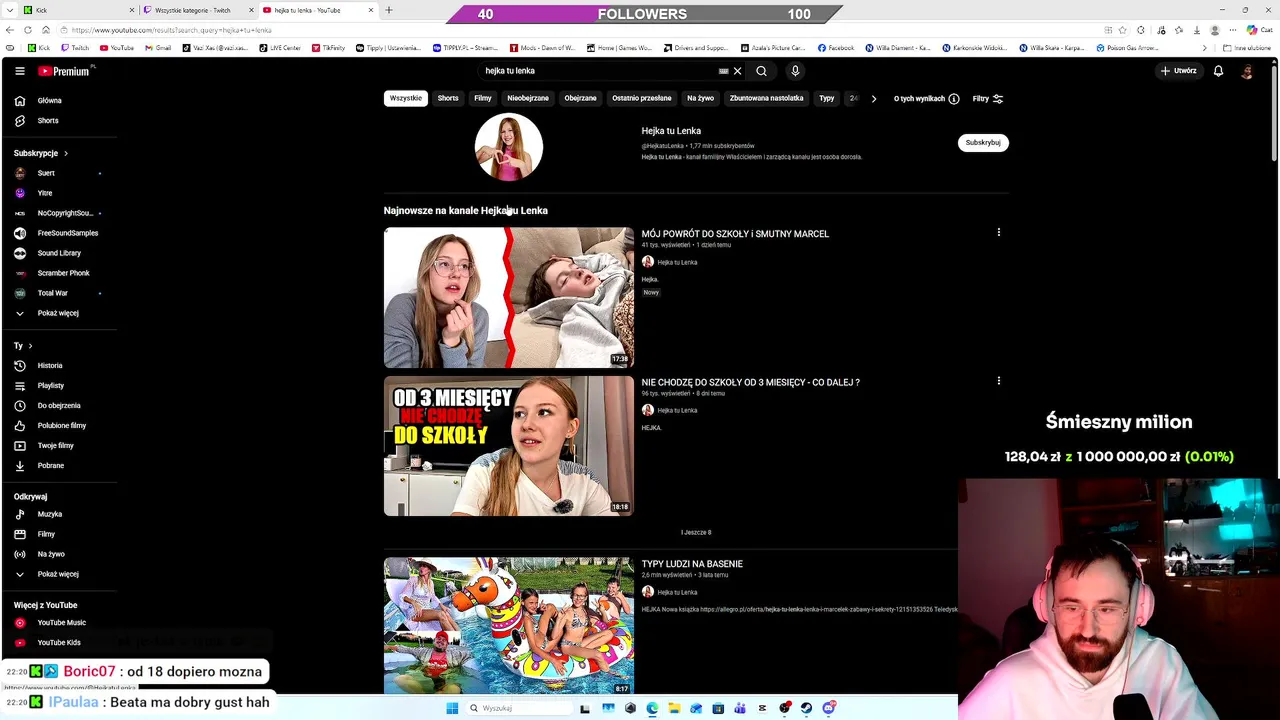This screenshot has width=1280, height=720.
Task: Open more options for NIE CHODZĘ video
Action: click(x=998, y=381)
